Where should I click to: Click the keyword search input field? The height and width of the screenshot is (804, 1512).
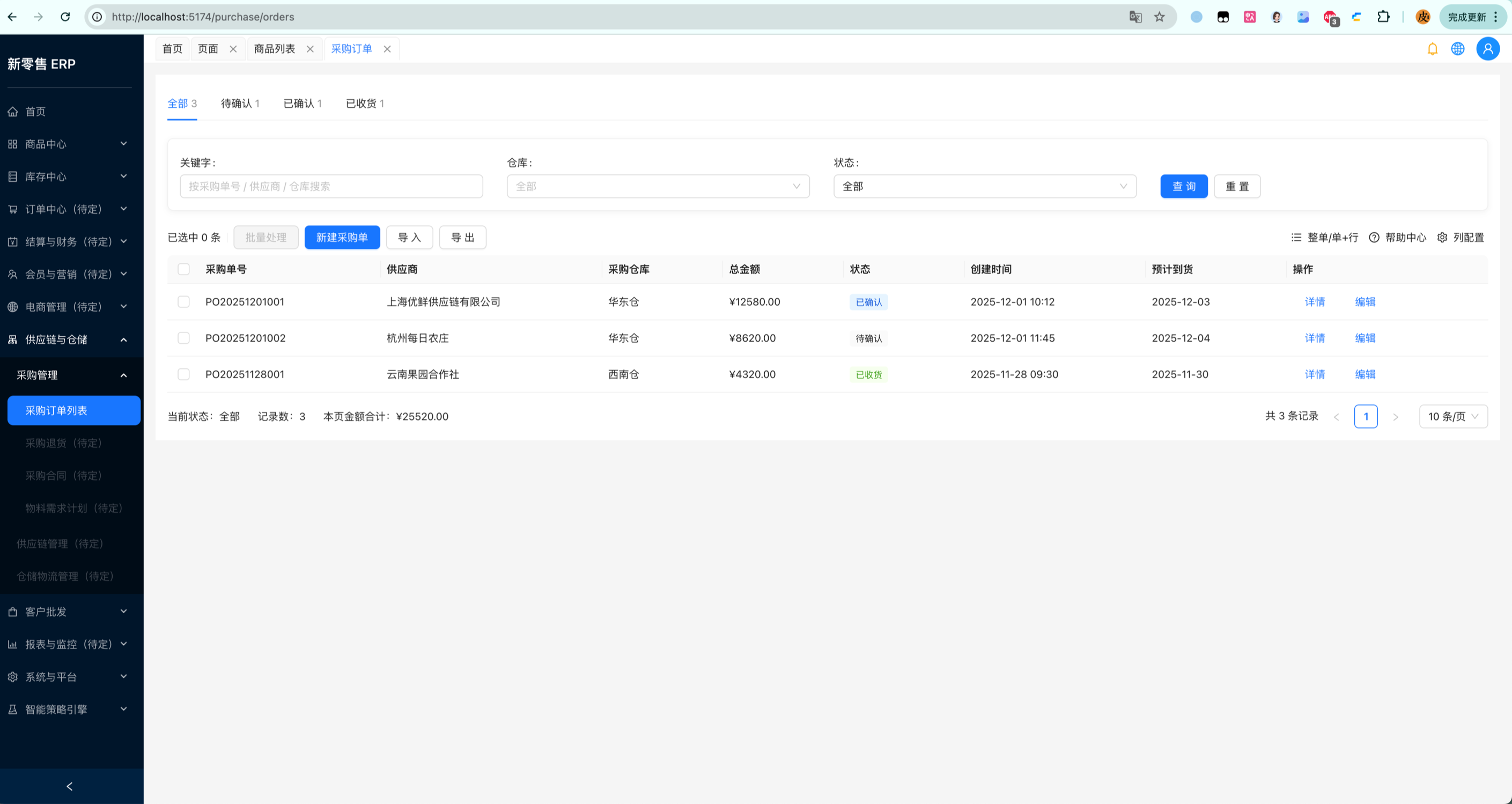click(331, 186)
